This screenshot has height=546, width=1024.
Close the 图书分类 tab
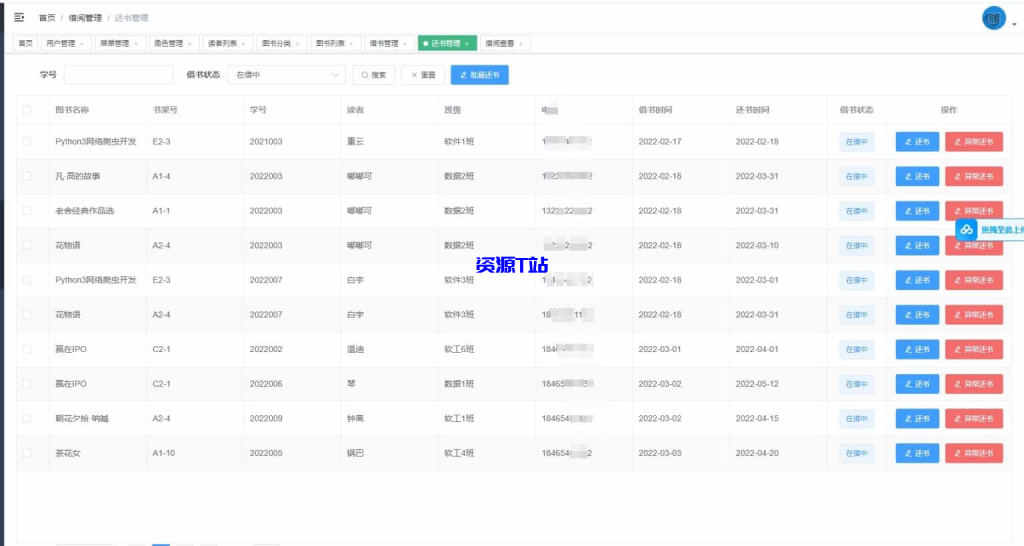tap(297, 44)
